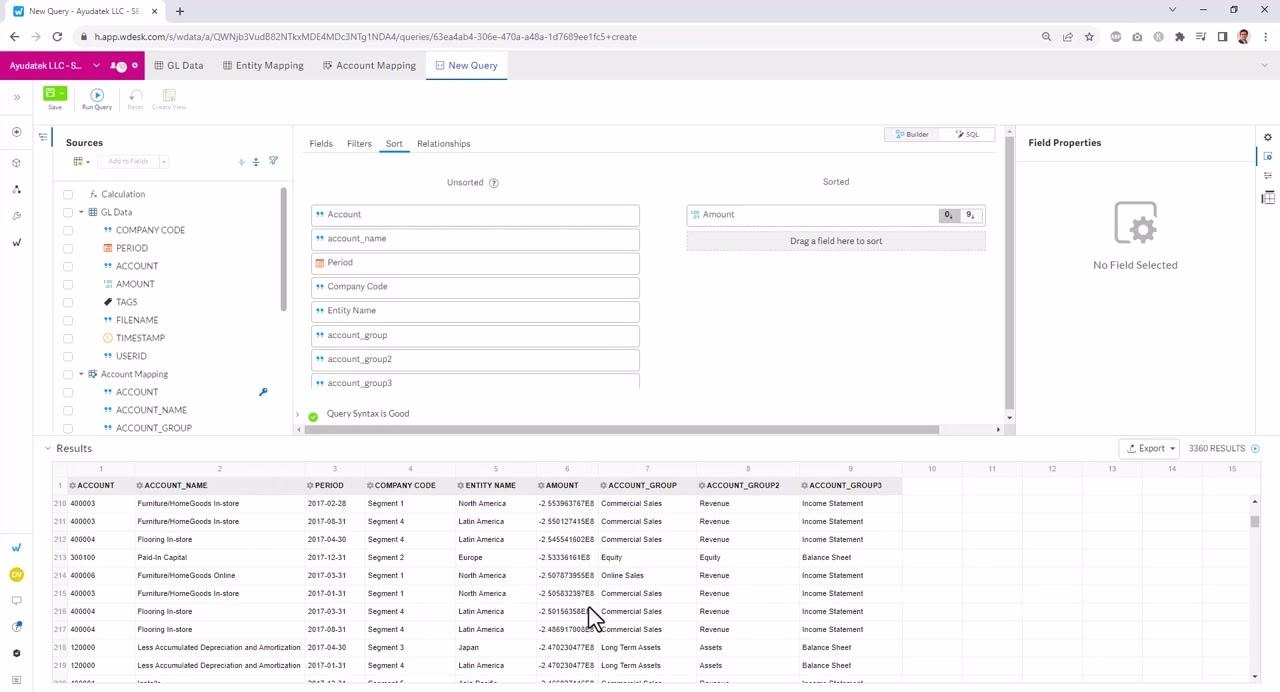Open the ENTITY NAME column gear
Screen dimensions: 1280x692
pos(461,486)
